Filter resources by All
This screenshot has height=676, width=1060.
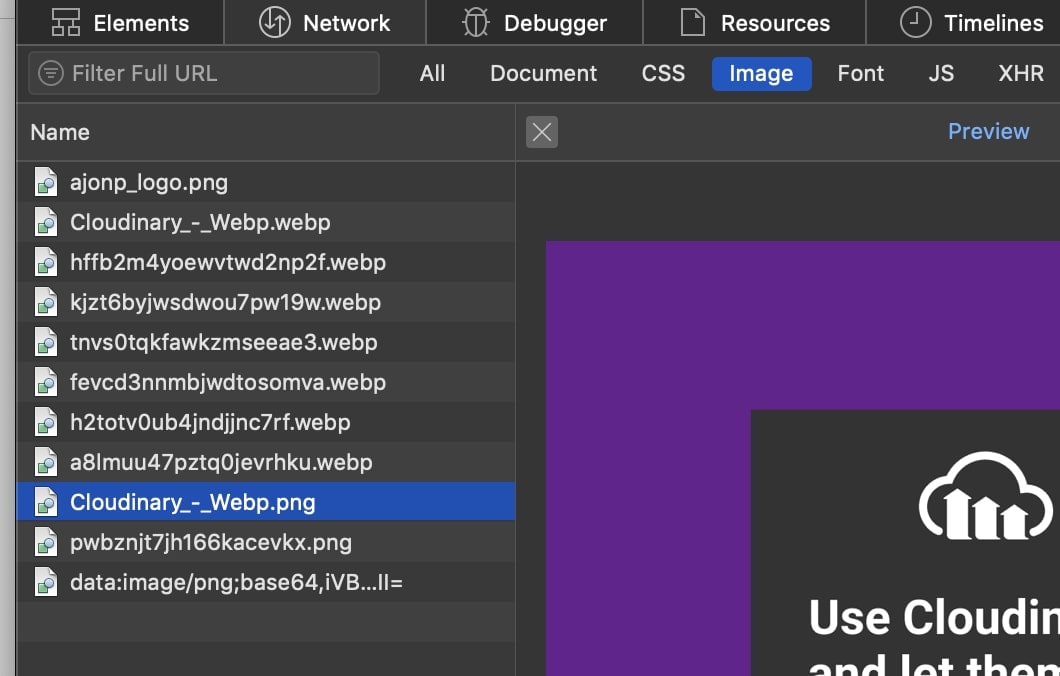point(432,73)
